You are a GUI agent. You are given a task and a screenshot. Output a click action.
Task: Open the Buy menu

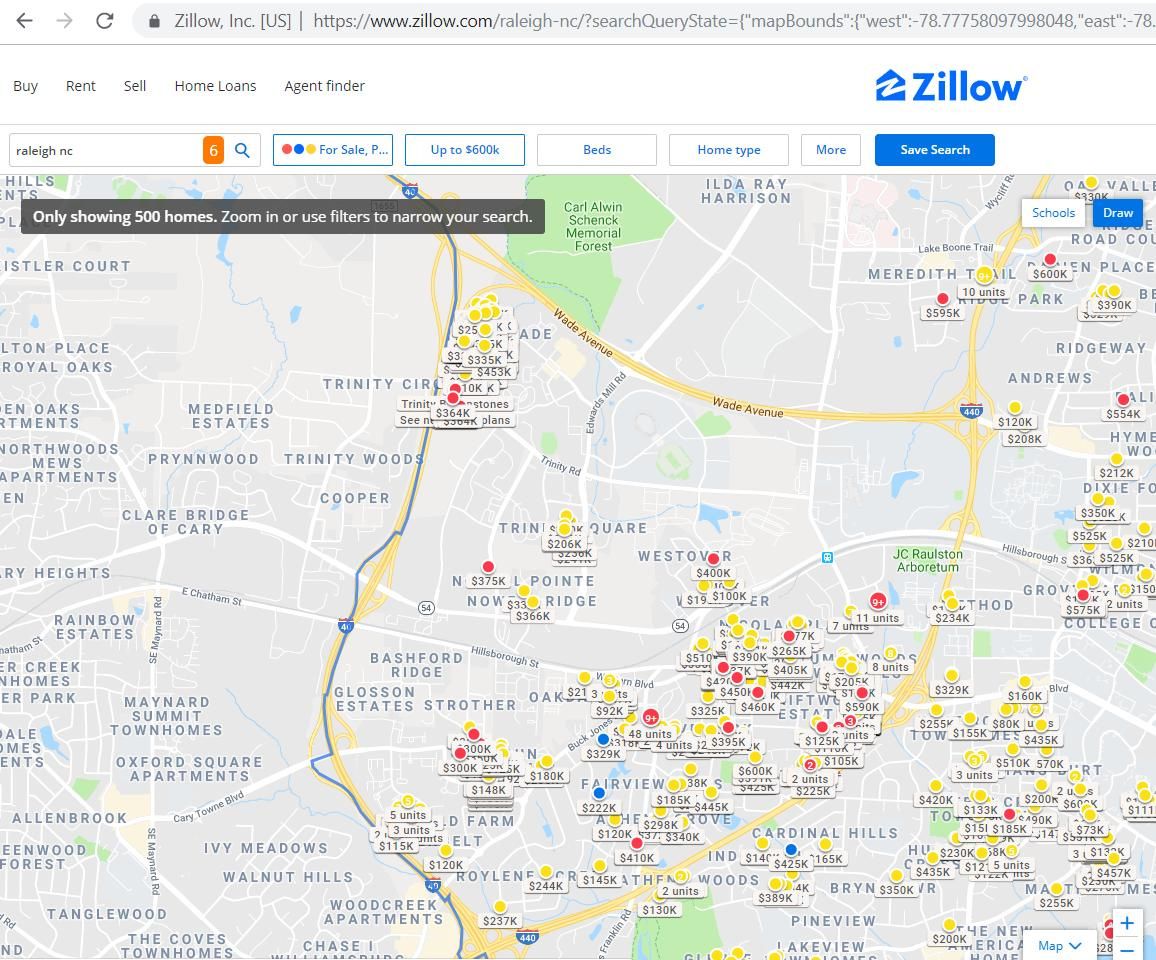coord(25,86)
